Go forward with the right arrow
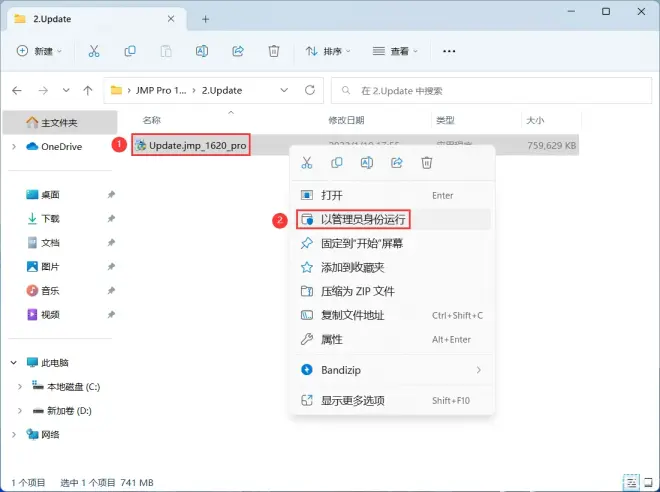Viewport: 660px width, 492px height. pyautogui.click(x=43, y=90)
